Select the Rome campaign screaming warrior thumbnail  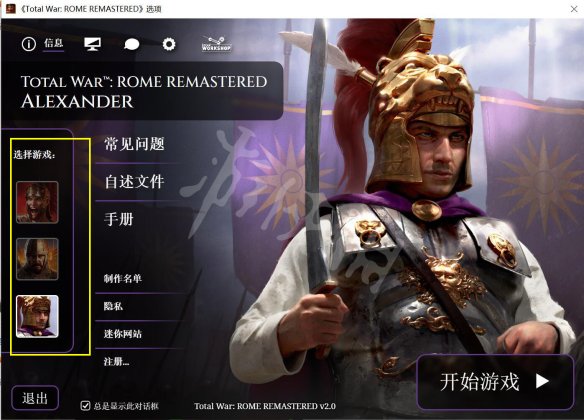click(37, 202)
